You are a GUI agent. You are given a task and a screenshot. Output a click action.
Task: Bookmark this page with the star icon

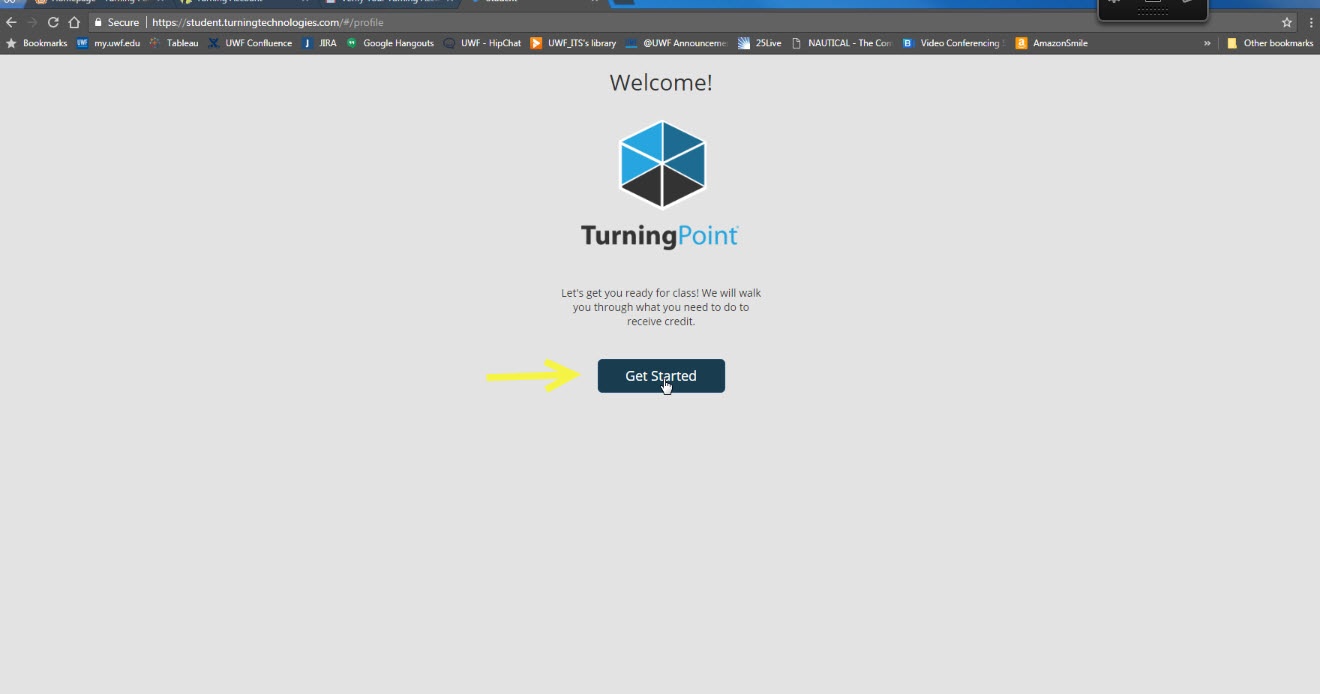[1287, 22]
